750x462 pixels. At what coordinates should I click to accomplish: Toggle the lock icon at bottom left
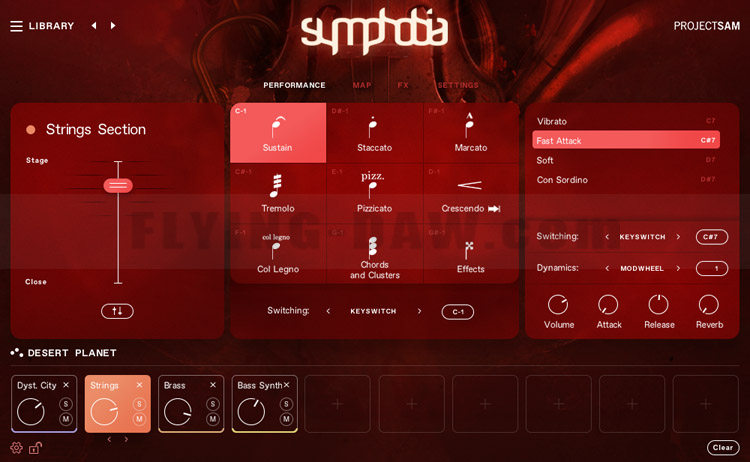coord(35,448)
